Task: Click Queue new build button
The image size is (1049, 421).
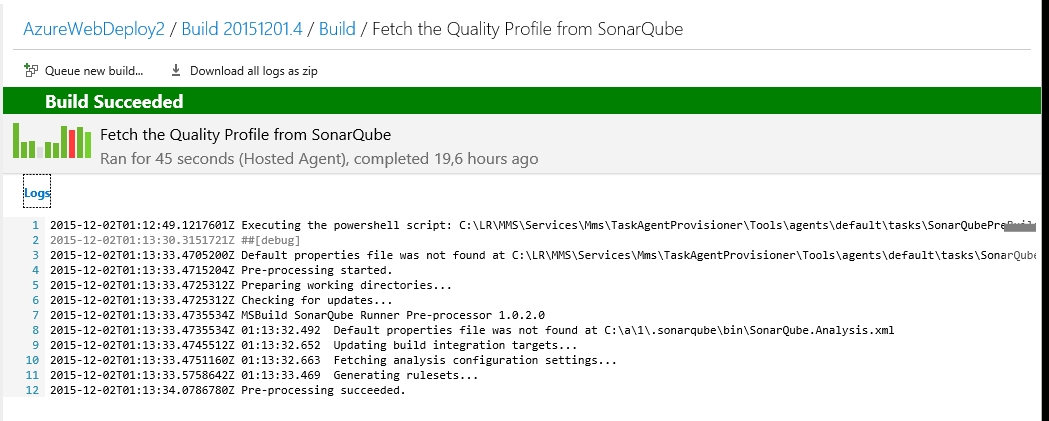Action: coord(84,70)
